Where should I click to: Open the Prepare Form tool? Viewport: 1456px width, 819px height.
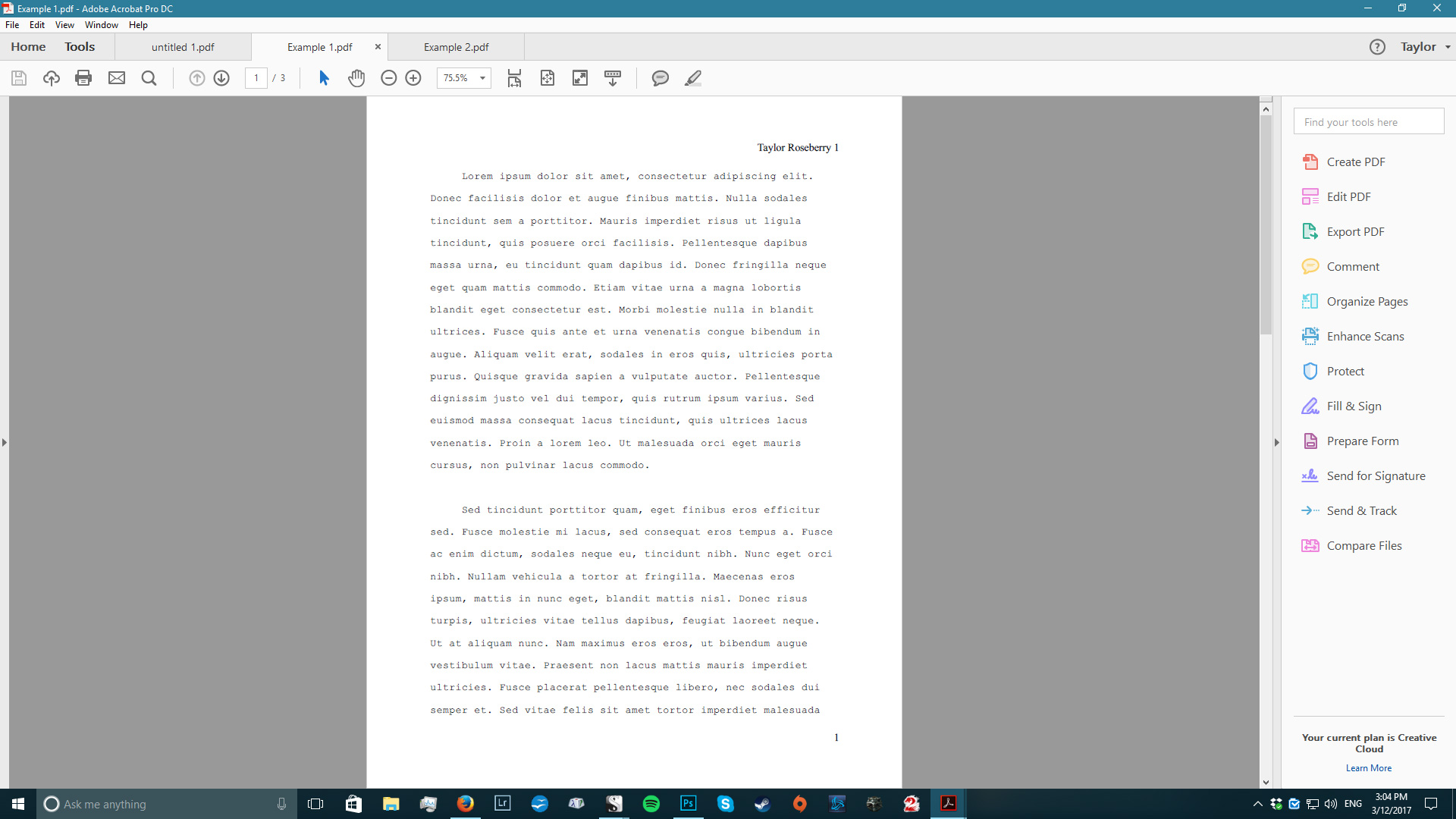click(1351, 441)
